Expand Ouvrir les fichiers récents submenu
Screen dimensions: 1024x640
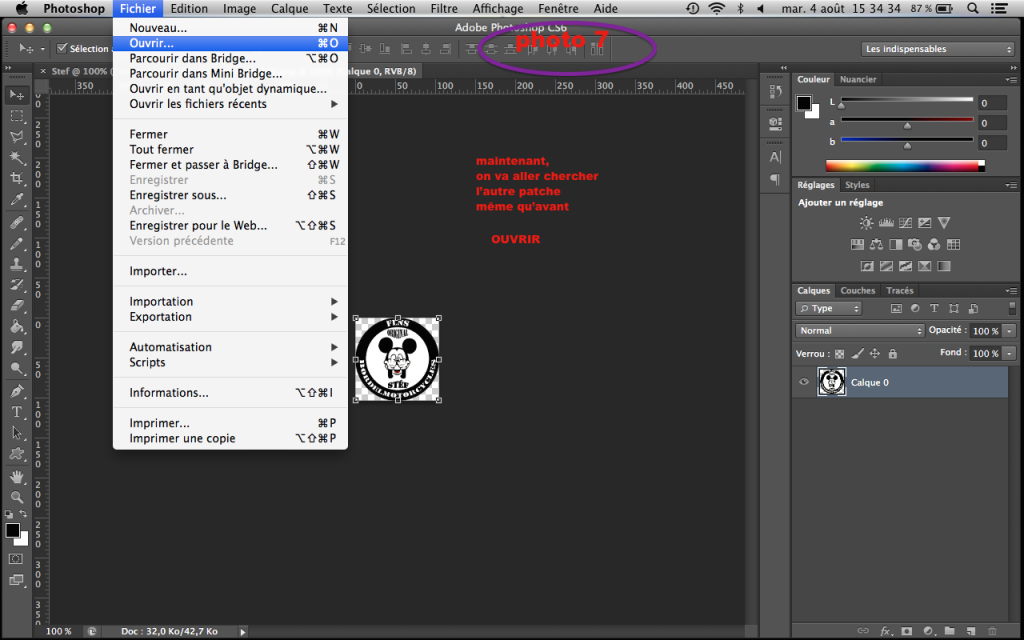point(230,104)
